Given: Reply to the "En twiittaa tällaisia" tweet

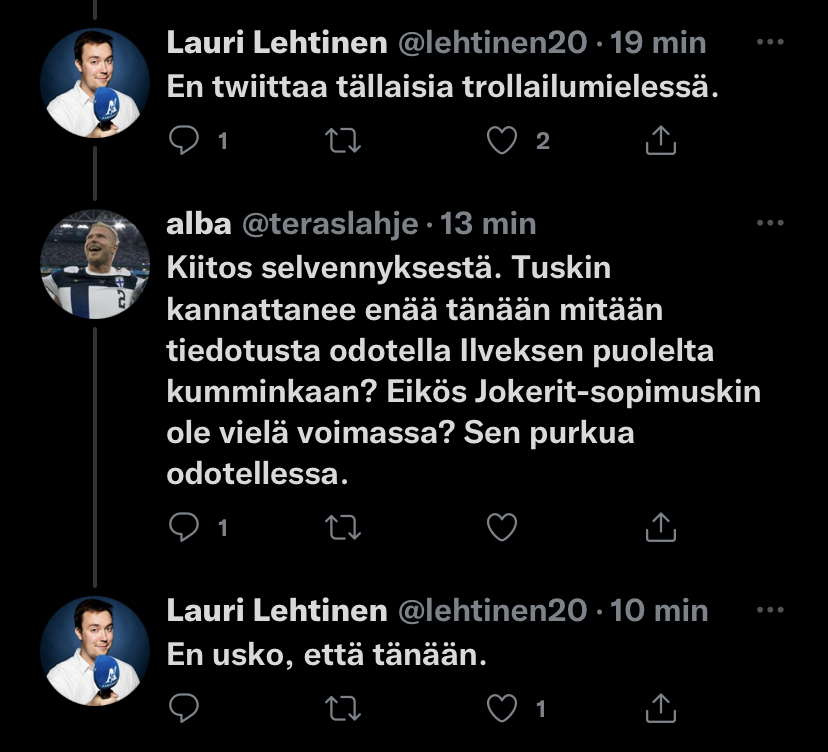Looking at the screenshot, I should [185, 141].
